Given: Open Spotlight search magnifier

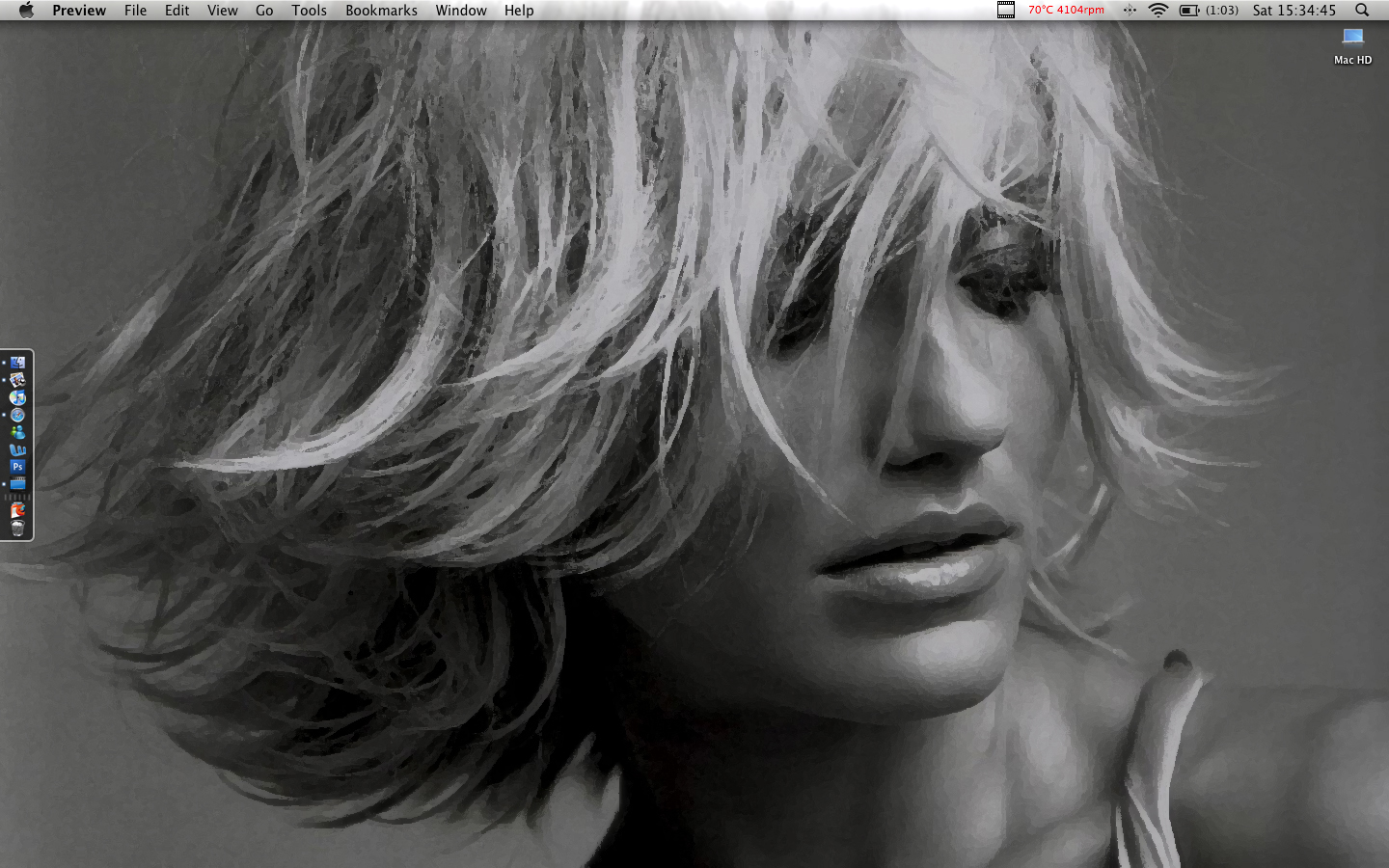Looking at the screenshot, I should (x=1362, y=10).
